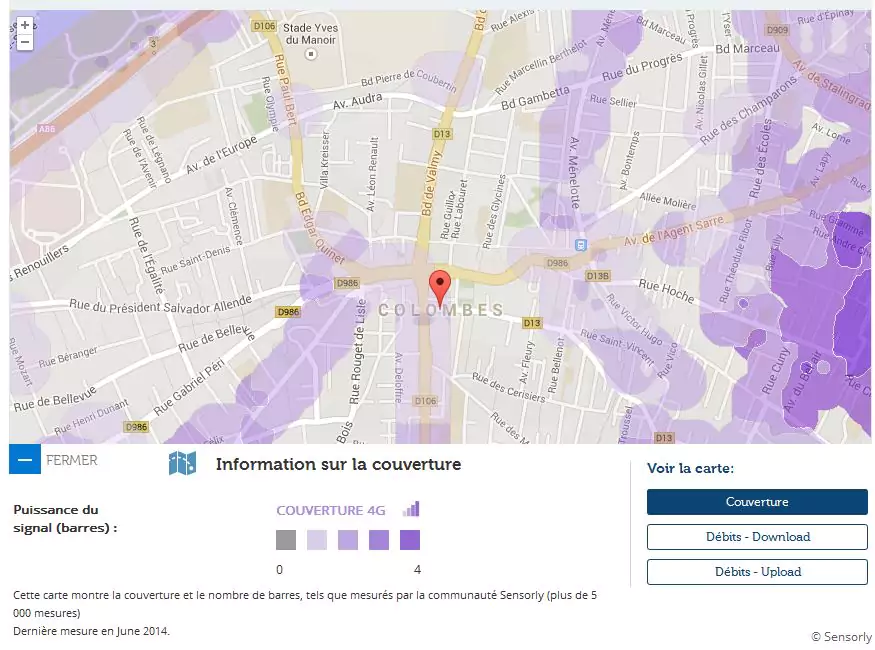Collapse panel with the minus FERMER button
Viewport: 875px width, 650px height.
(x=25, y=460)
